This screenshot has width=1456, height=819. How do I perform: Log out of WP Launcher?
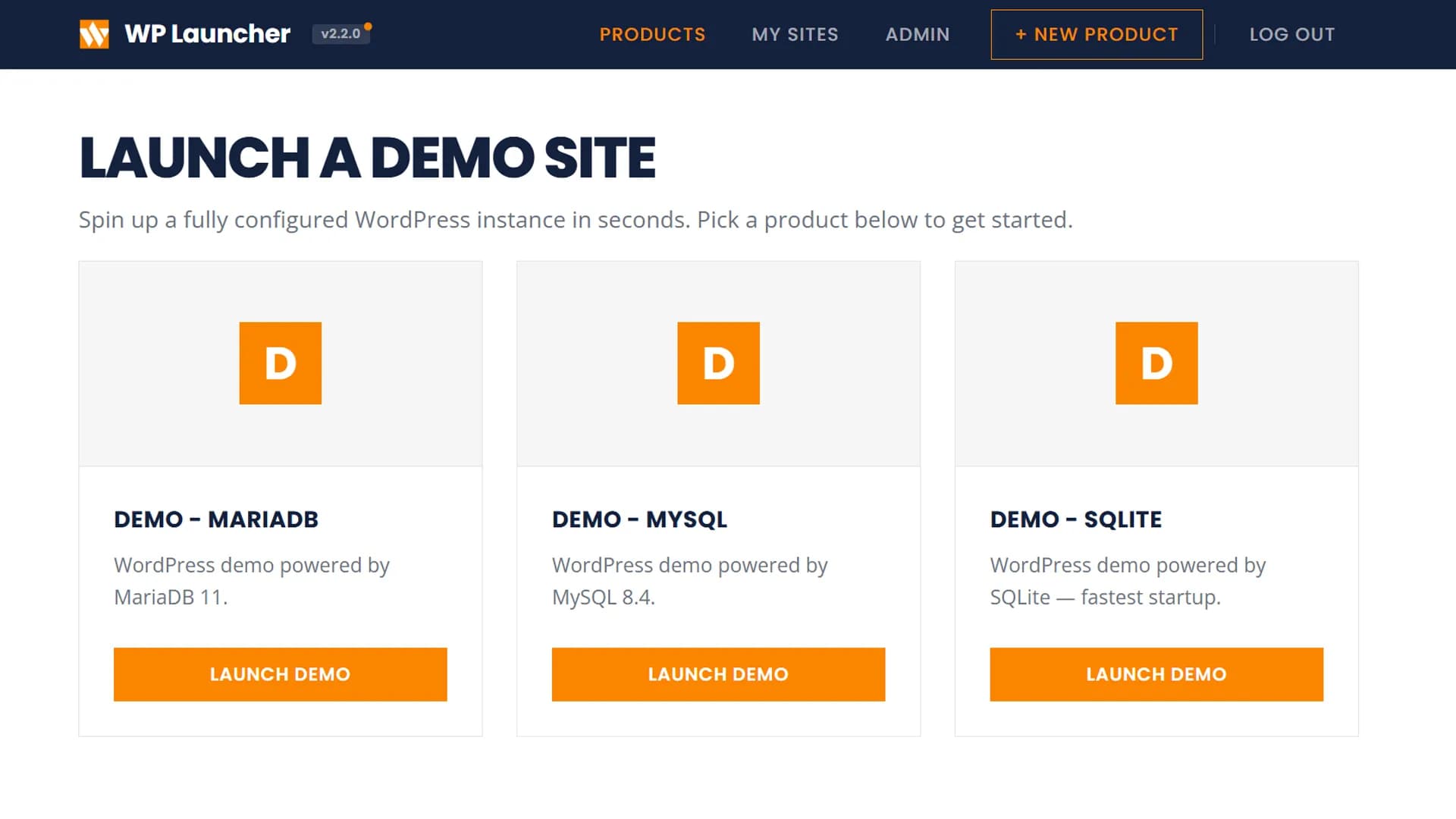(1292, 34)
